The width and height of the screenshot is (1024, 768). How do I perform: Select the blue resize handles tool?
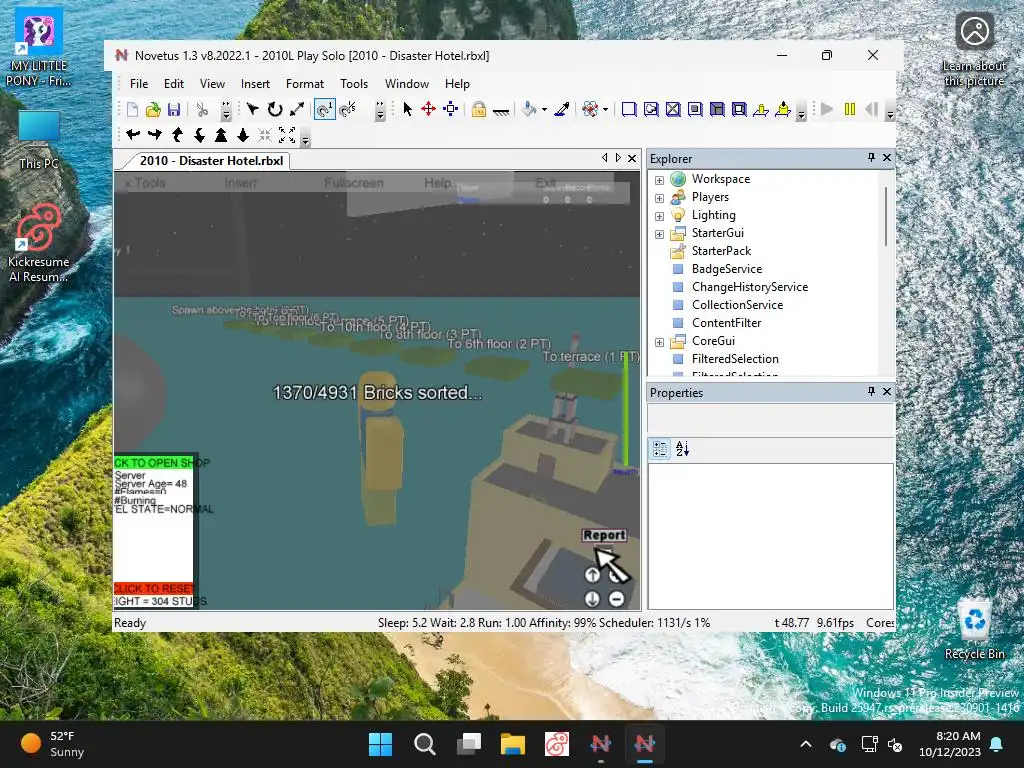click(x=451, y=109)
